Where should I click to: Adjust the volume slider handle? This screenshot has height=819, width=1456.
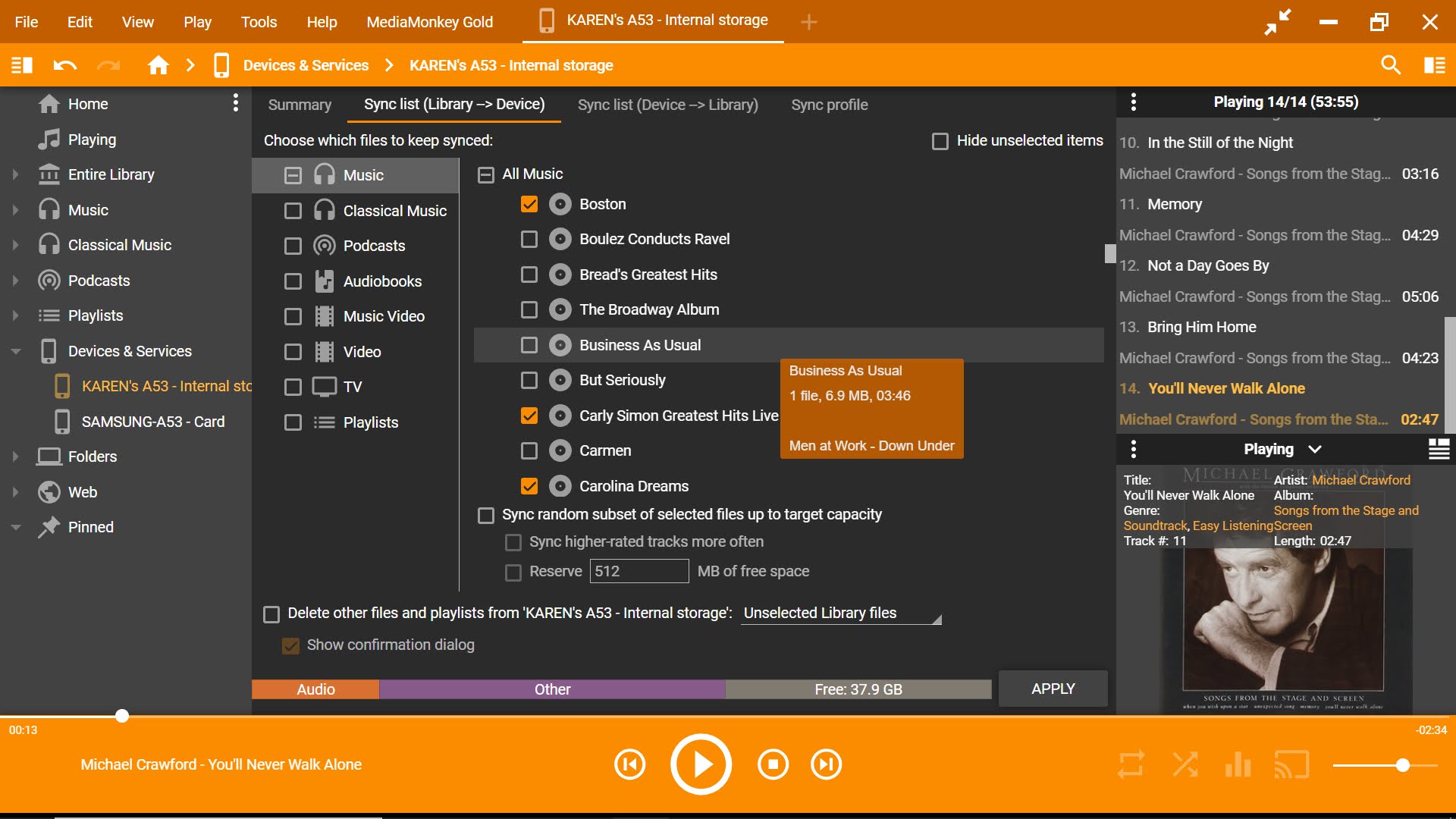tap(1402, 765)
